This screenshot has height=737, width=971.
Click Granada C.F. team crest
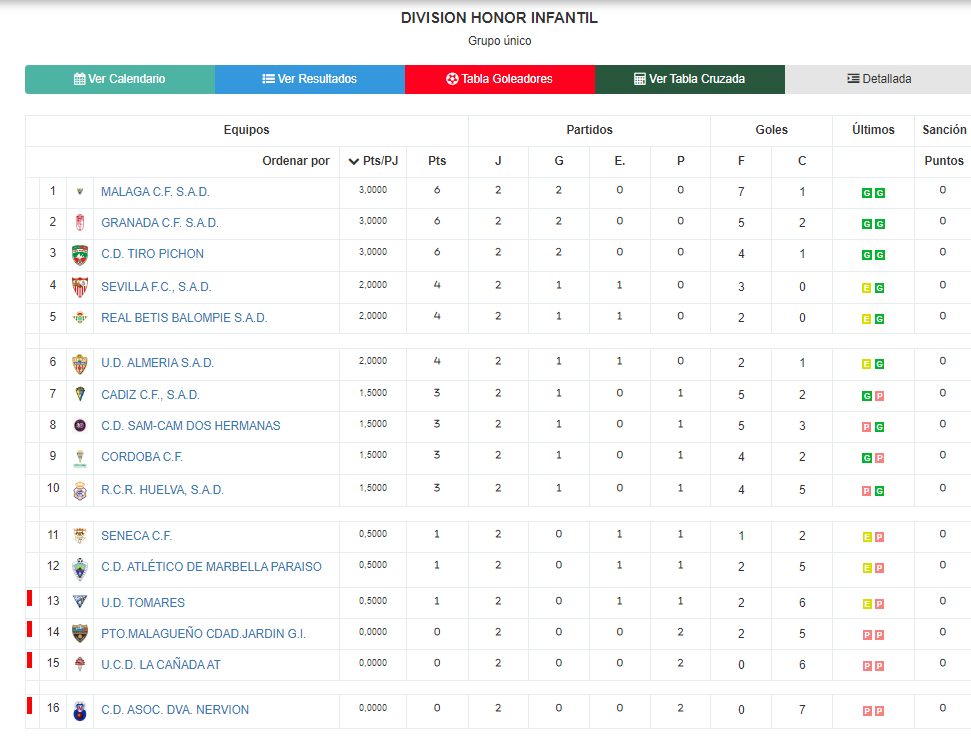click(x=80, y=222)
